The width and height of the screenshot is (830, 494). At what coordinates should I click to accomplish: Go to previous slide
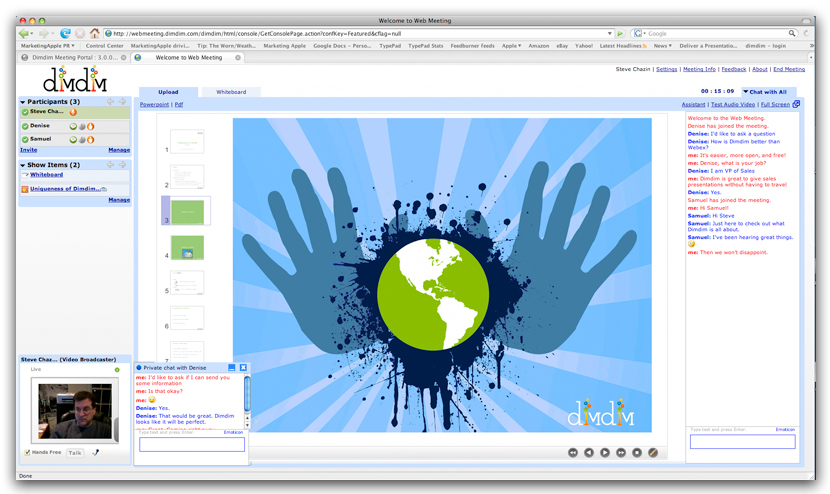(589, 453)
